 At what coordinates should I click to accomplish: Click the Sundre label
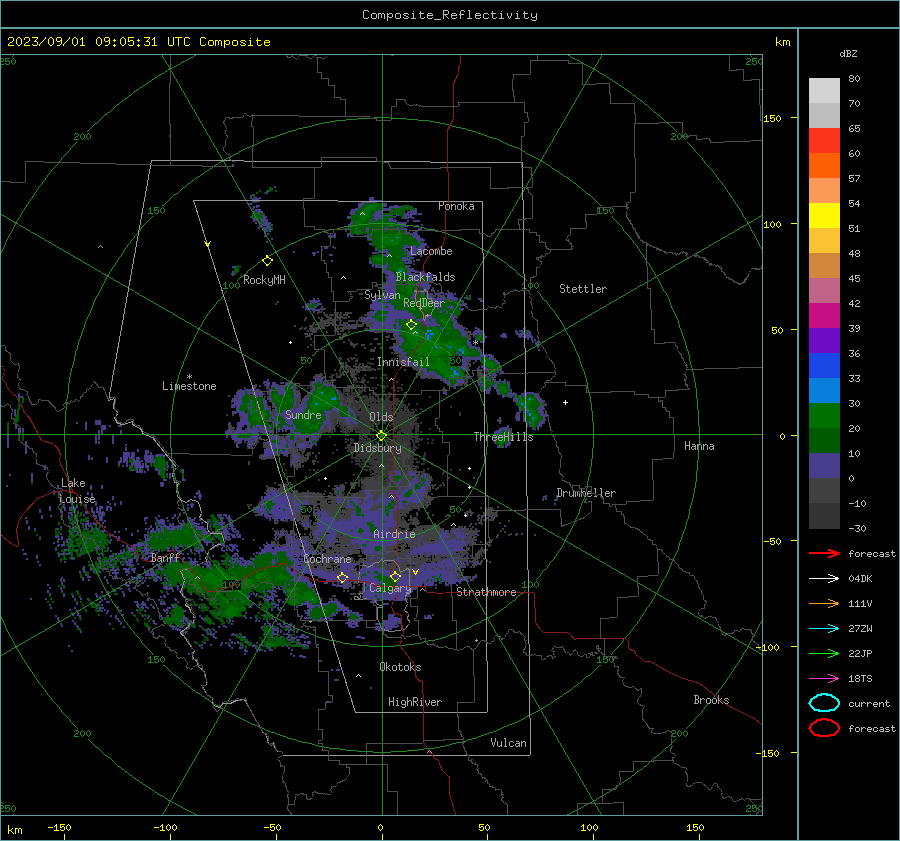click(303, 415)
